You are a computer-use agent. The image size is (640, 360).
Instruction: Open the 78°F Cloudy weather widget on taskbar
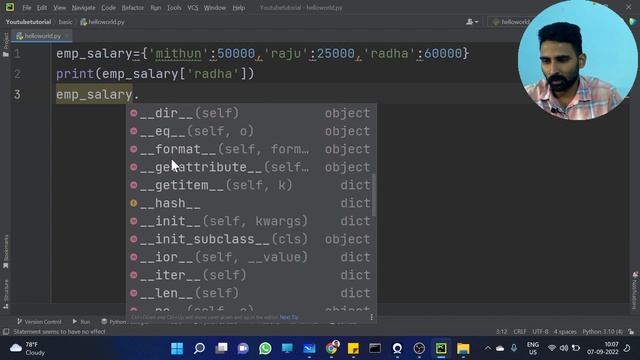pyautogui.click(x=28, y=349)
